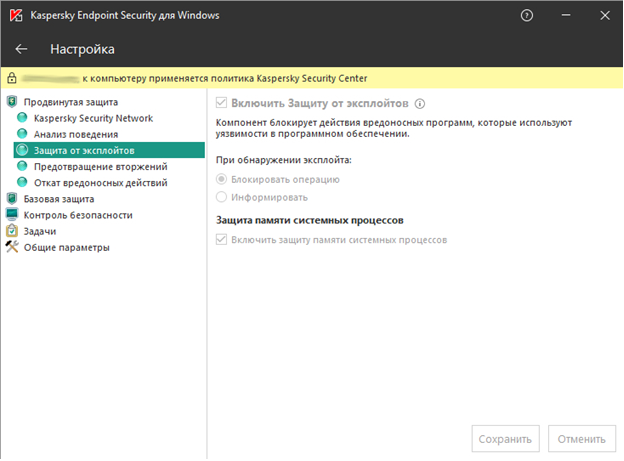
Task: Toggle Включить защиту памяти системных процессов checkbox
Action: click(222, 240)
